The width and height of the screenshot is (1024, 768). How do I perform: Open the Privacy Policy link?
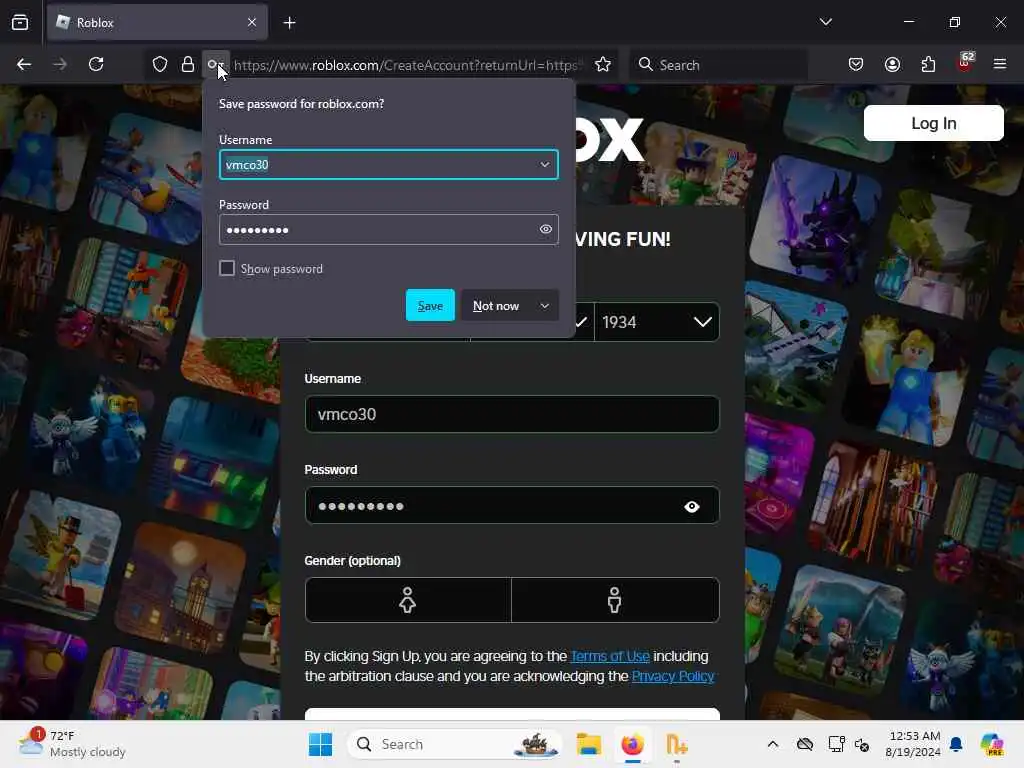point(673,676)
